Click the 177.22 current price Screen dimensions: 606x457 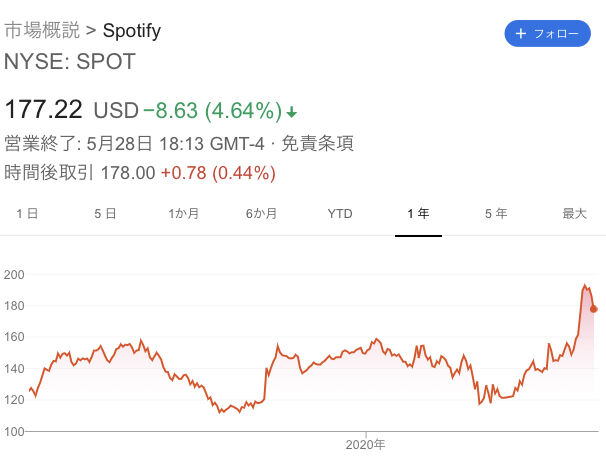[45, 108]
